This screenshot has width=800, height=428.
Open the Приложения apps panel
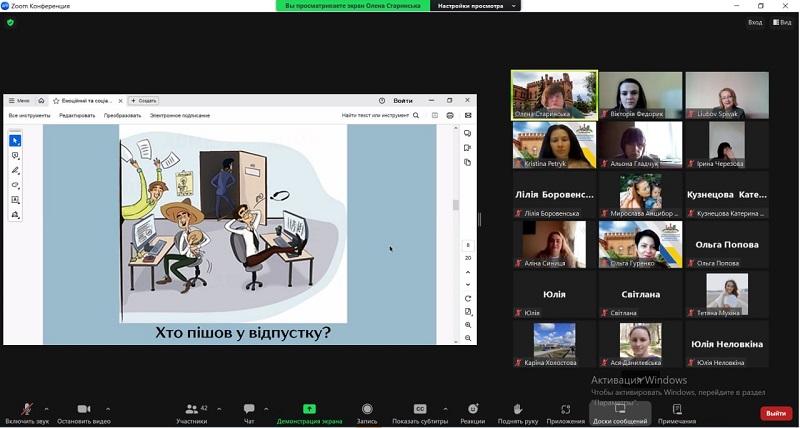565,410
